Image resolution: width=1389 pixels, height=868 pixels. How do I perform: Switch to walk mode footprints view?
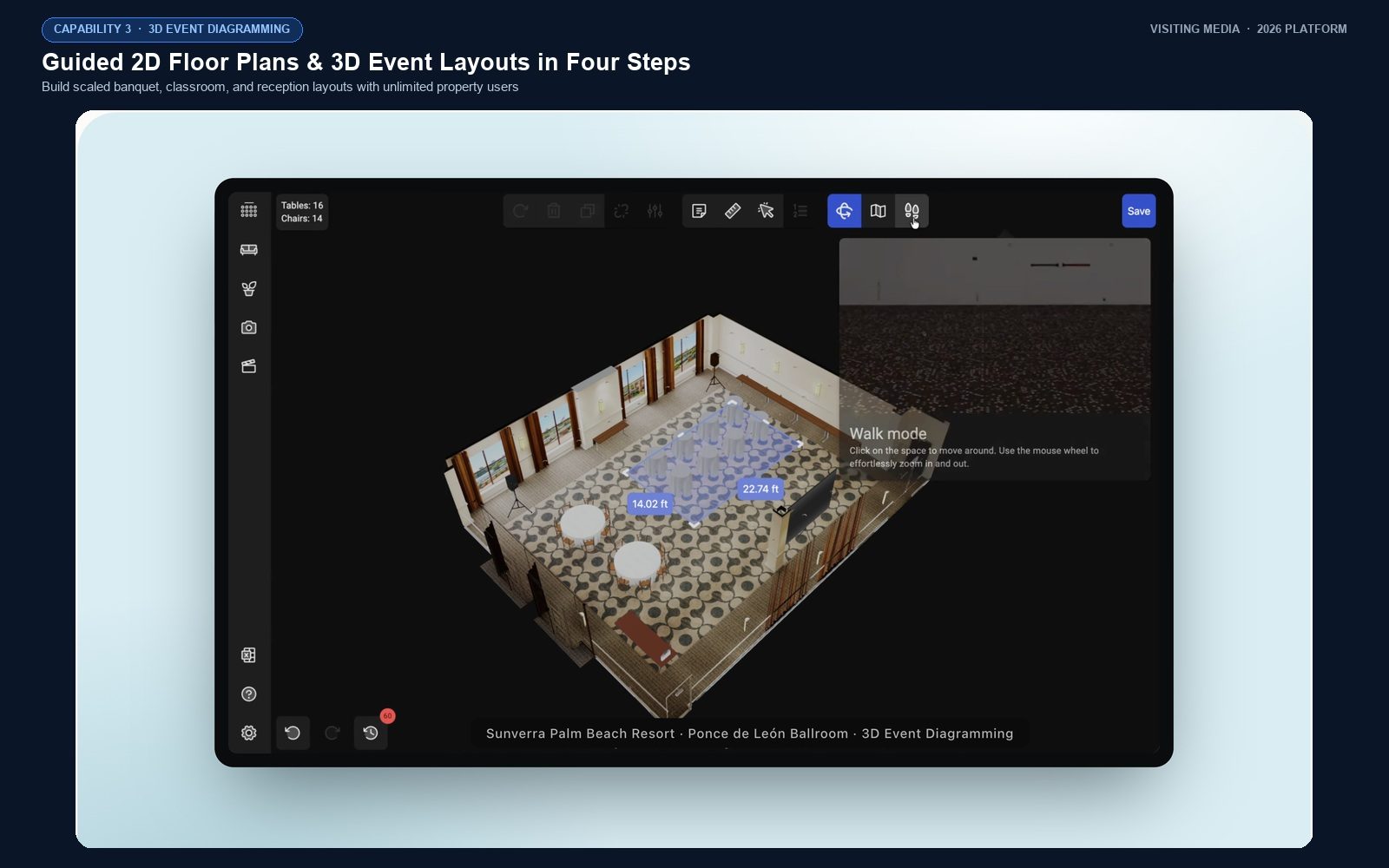[x=912, y=211]
